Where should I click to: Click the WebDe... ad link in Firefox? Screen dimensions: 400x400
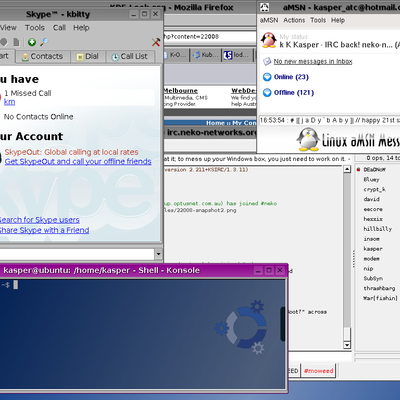[244, 90]
